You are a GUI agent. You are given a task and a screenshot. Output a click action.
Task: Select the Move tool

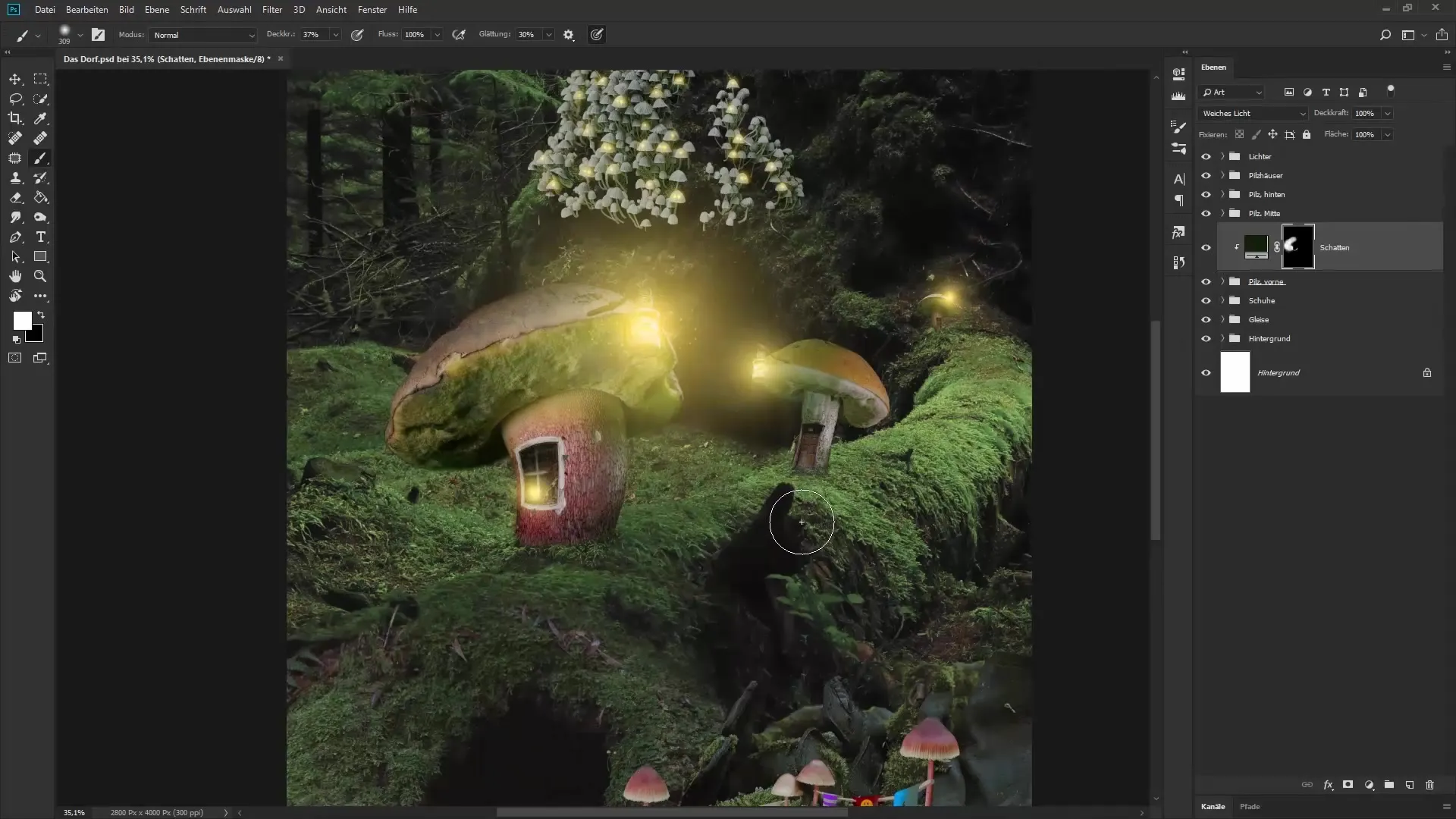tap(15, 79)
